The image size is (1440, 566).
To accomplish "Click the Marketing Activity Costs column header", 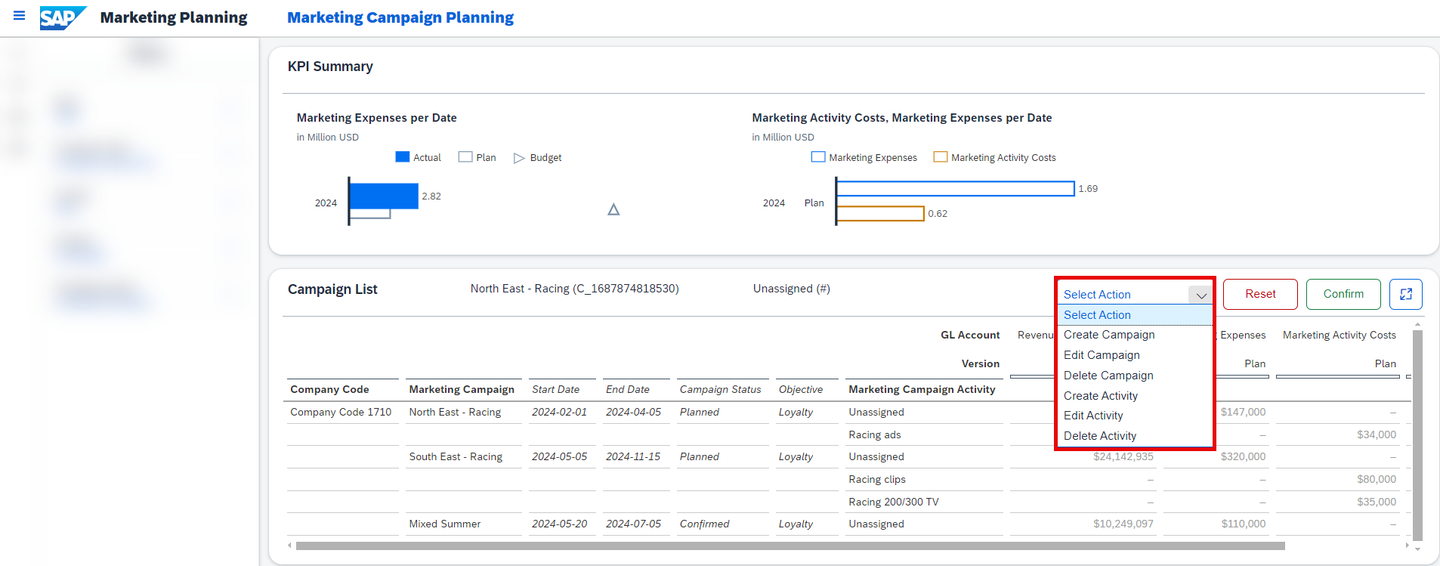I will pos(1339,335).
